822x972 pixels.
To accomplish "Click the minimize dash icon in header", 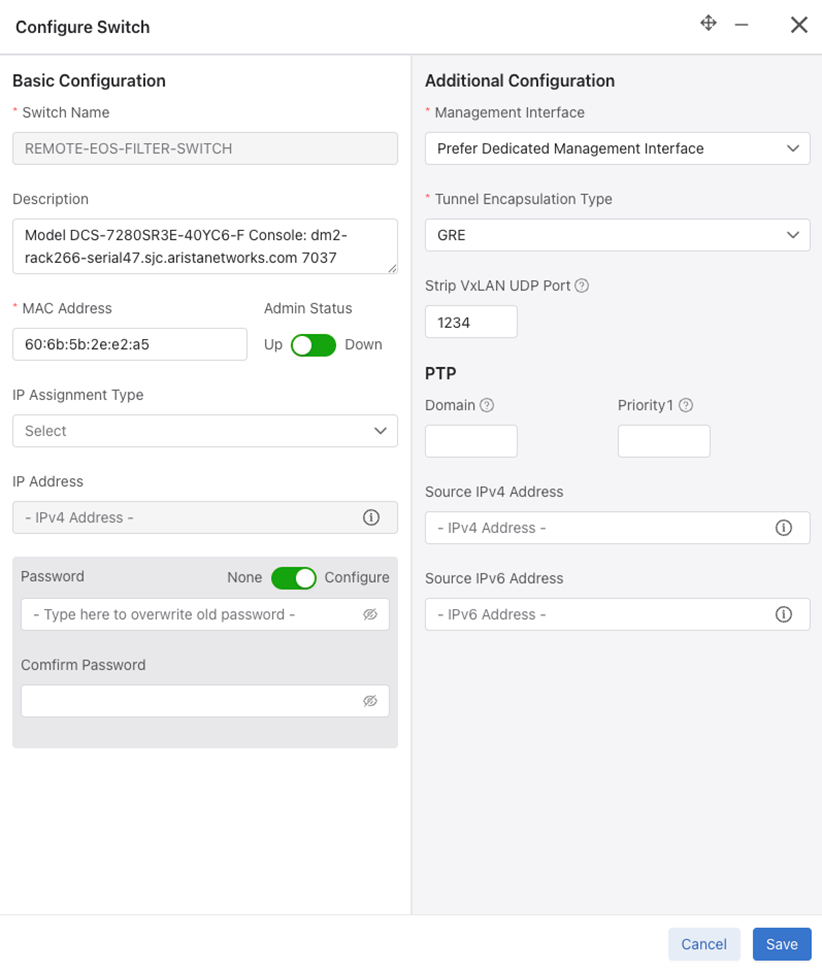I will [x=741, y=25].
